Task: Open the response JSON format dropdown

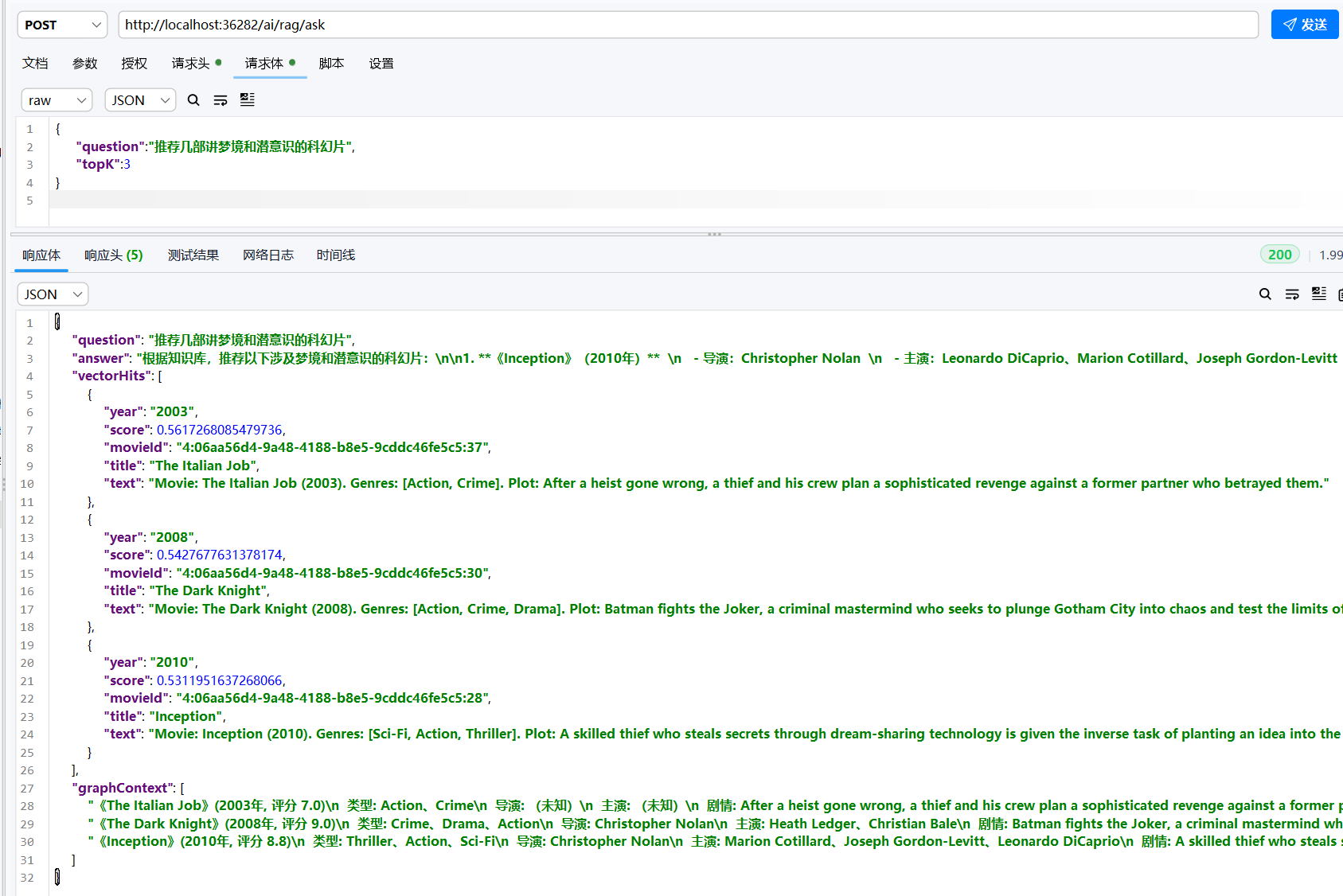Action: 53,294
